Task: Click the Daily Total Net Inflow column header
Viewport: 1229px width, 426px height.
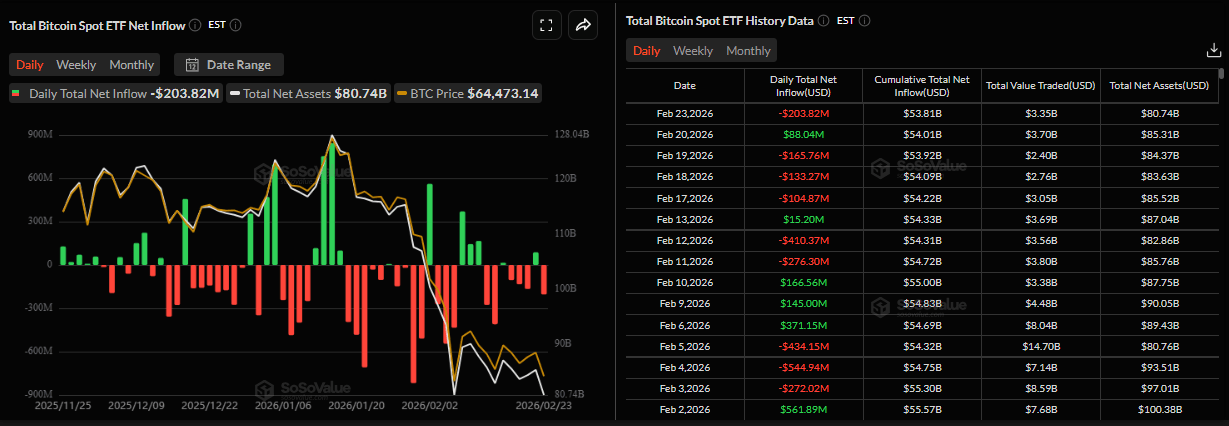Action: [x=803, y=85]
